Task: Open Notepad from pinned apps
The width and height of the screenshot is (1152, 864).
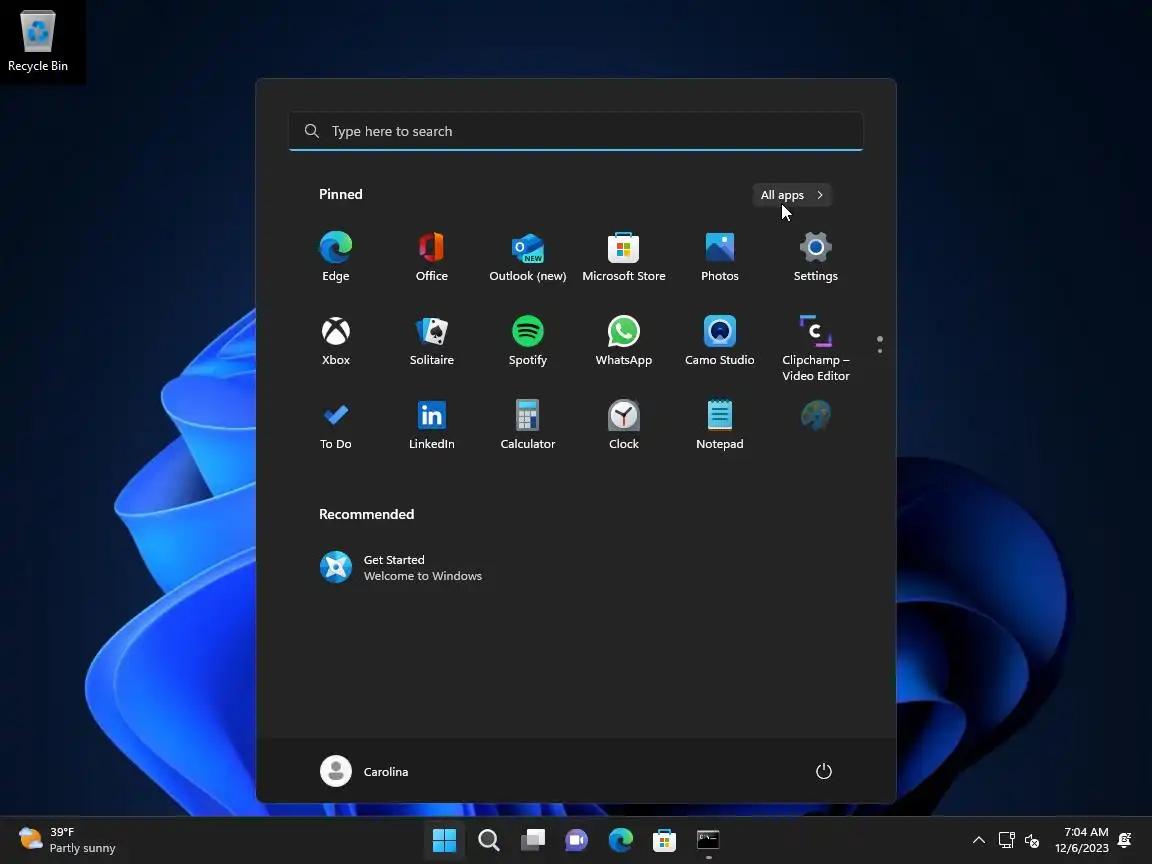Action: click(x=719, y=424)
